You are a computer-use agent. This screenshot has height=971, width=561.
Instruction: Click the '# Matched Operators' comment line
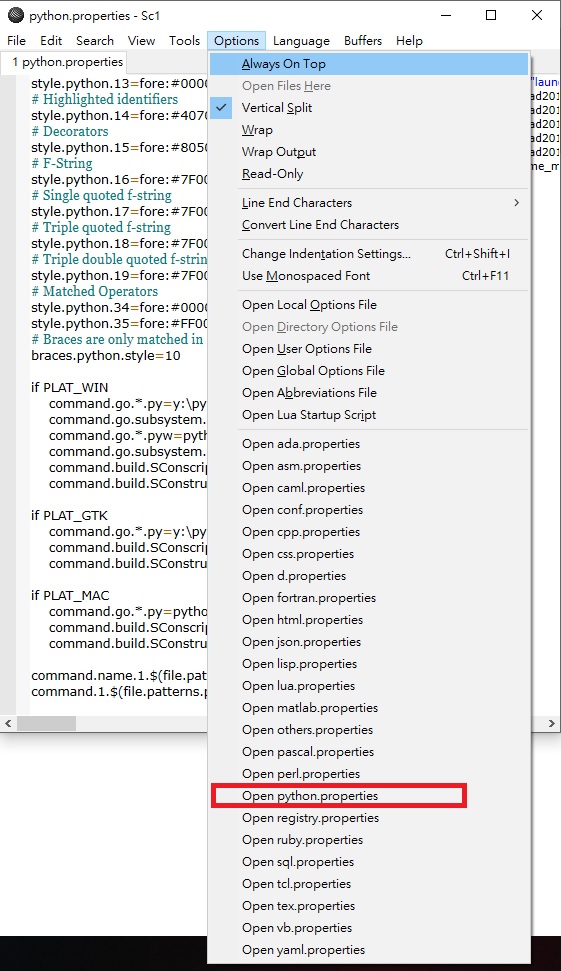(x=95, y=291)
